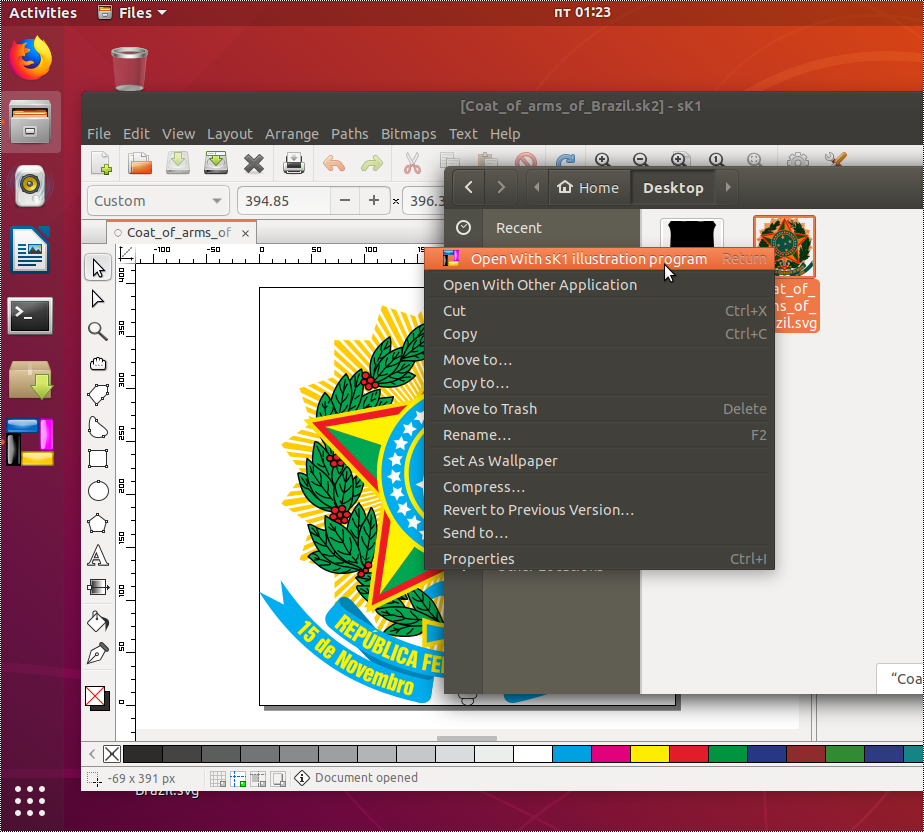
Task: Open the Edit menu in sK1
Action: pyautogui.click(x=136, y=134)
